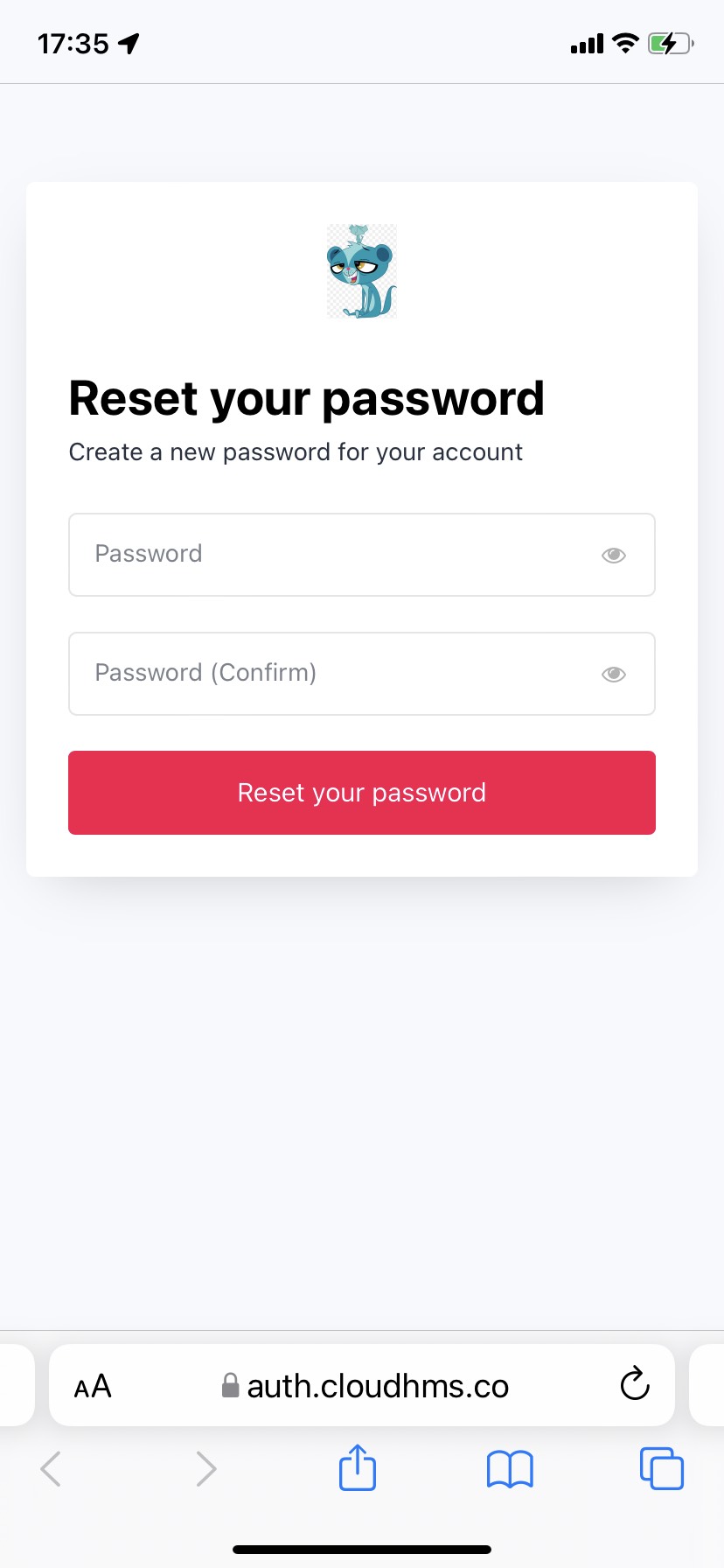Go forward with the right chevron
724x1568 pixels.
[206, 1469]
